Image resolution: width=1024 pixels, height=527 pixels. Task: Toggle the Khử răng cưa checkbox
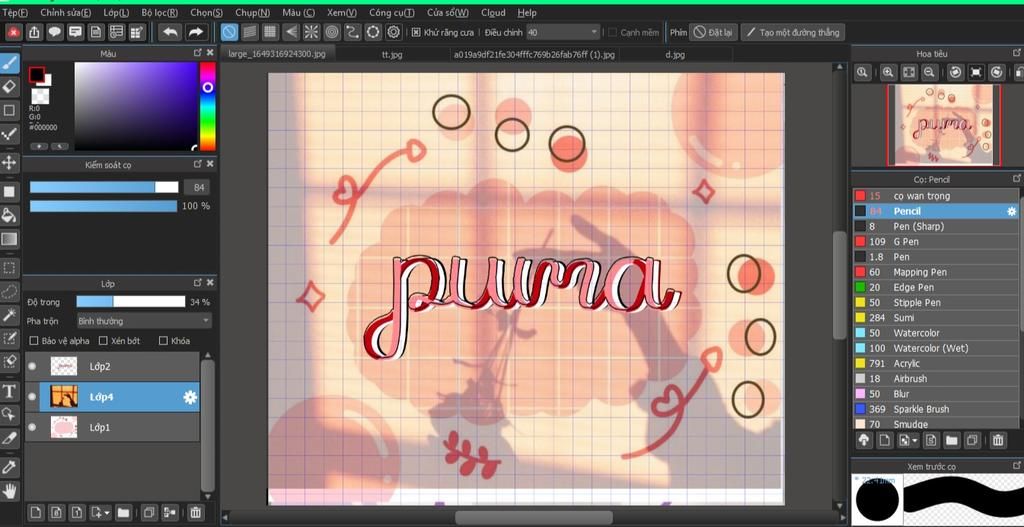coord(416,32)
